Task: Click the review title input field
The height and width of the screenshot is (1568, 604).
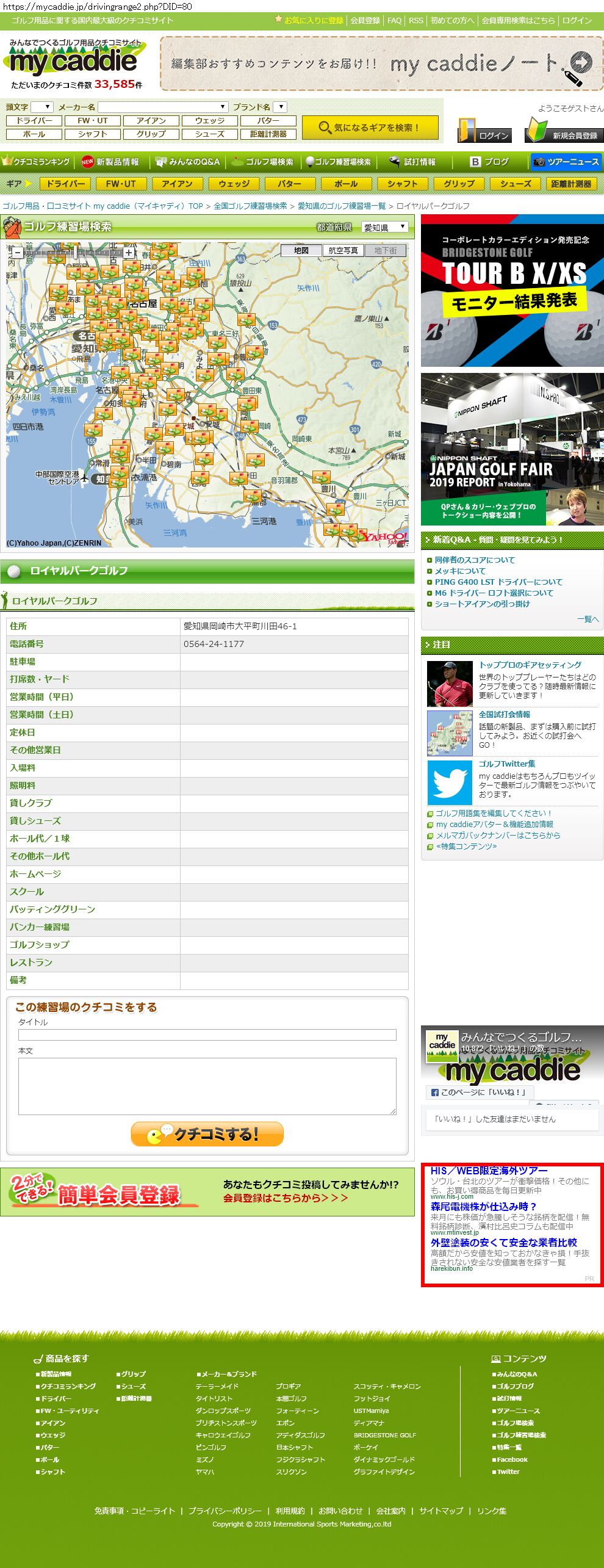Action: (207, 1035)
